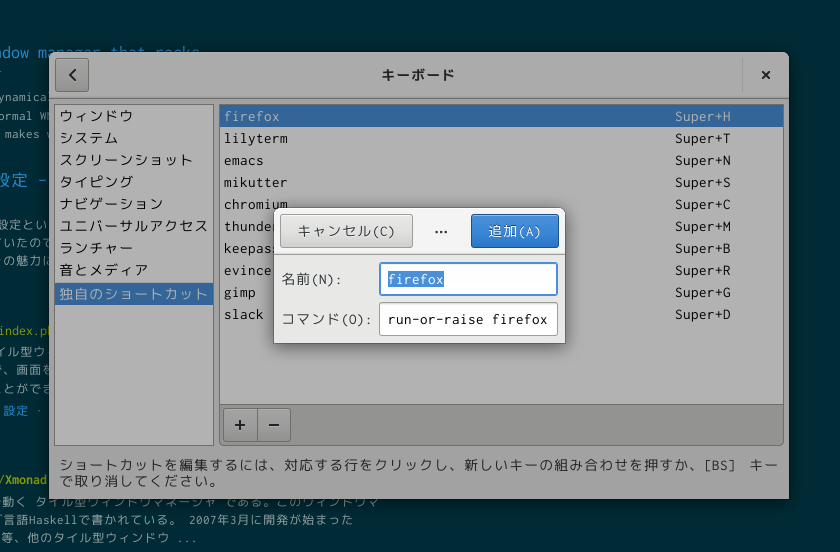The width and height of the screenshot is (840, 552).
Task: Click the Super+T key binding
Action: click(x=702, y=138)
